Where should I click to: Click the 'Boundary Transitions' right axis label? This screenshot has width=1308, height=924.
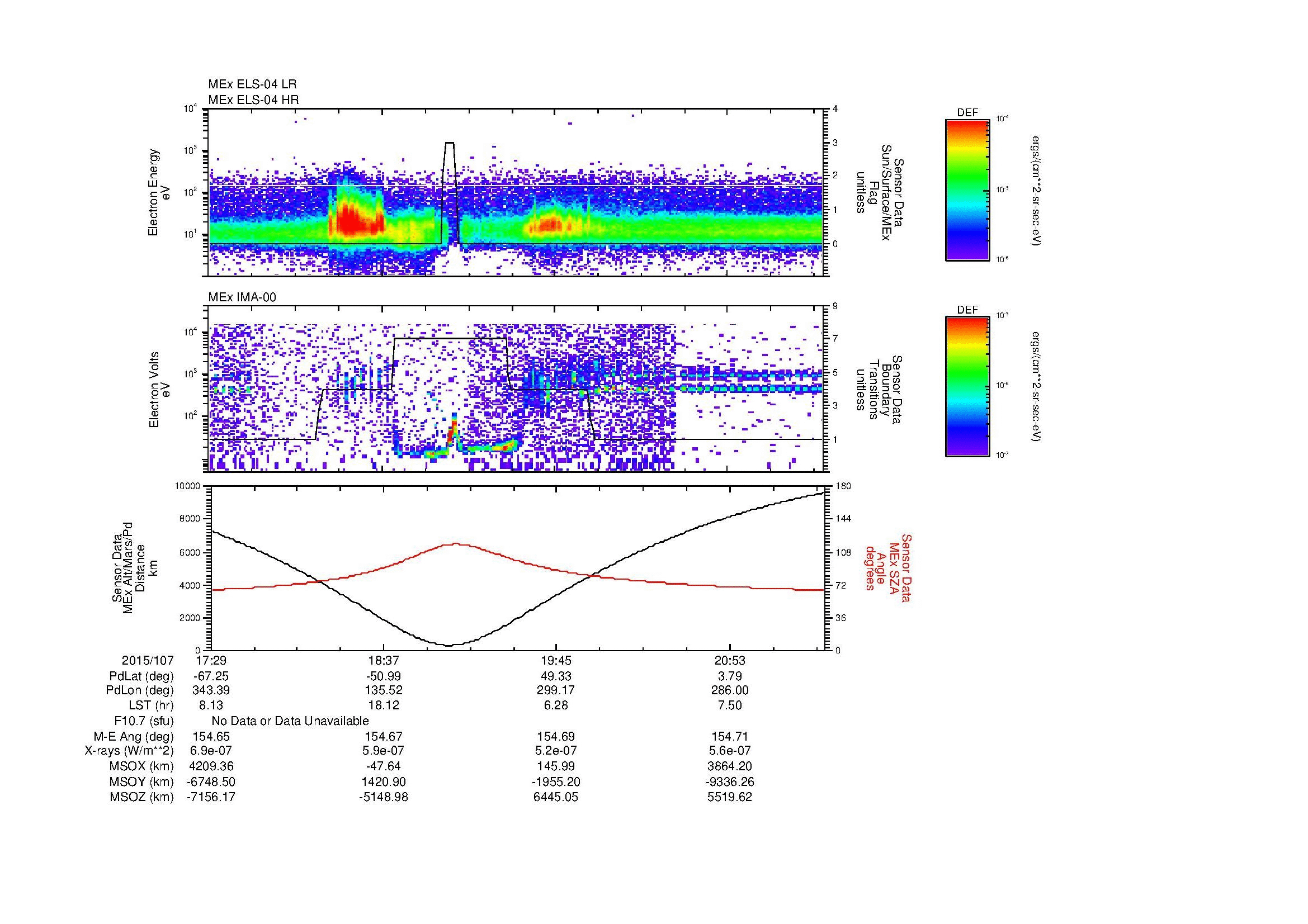coord(879,390)
